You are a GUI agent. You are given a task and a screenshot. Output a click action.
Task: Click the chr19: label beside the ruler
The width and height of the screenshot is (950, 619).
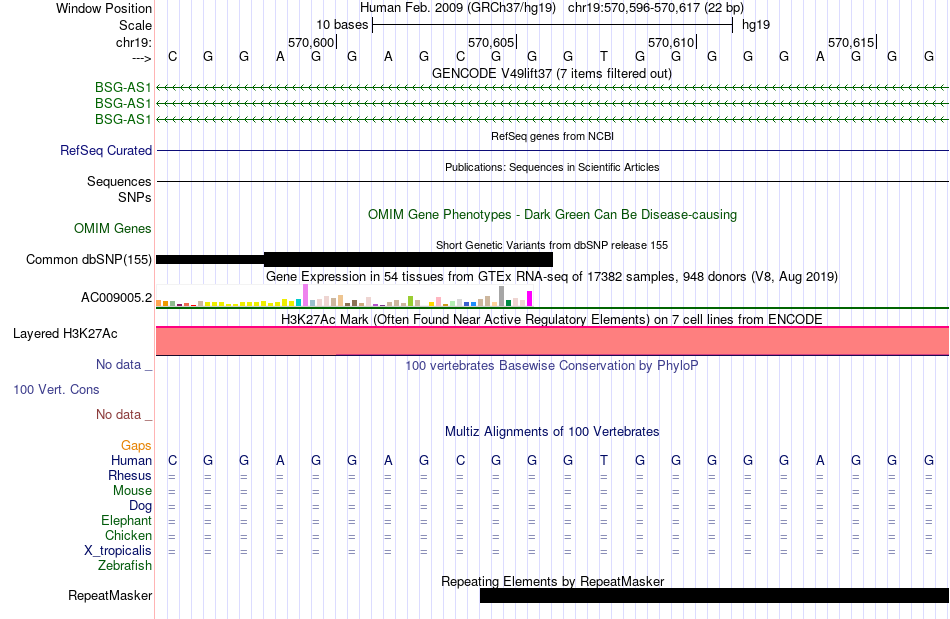133,42
